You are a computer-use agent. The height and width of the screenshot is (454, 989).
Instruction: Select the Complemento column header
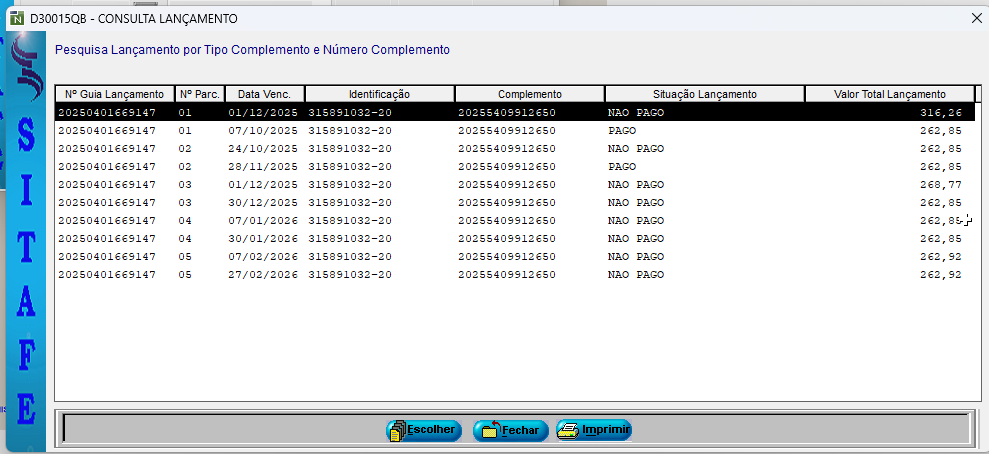click(529, 94)
